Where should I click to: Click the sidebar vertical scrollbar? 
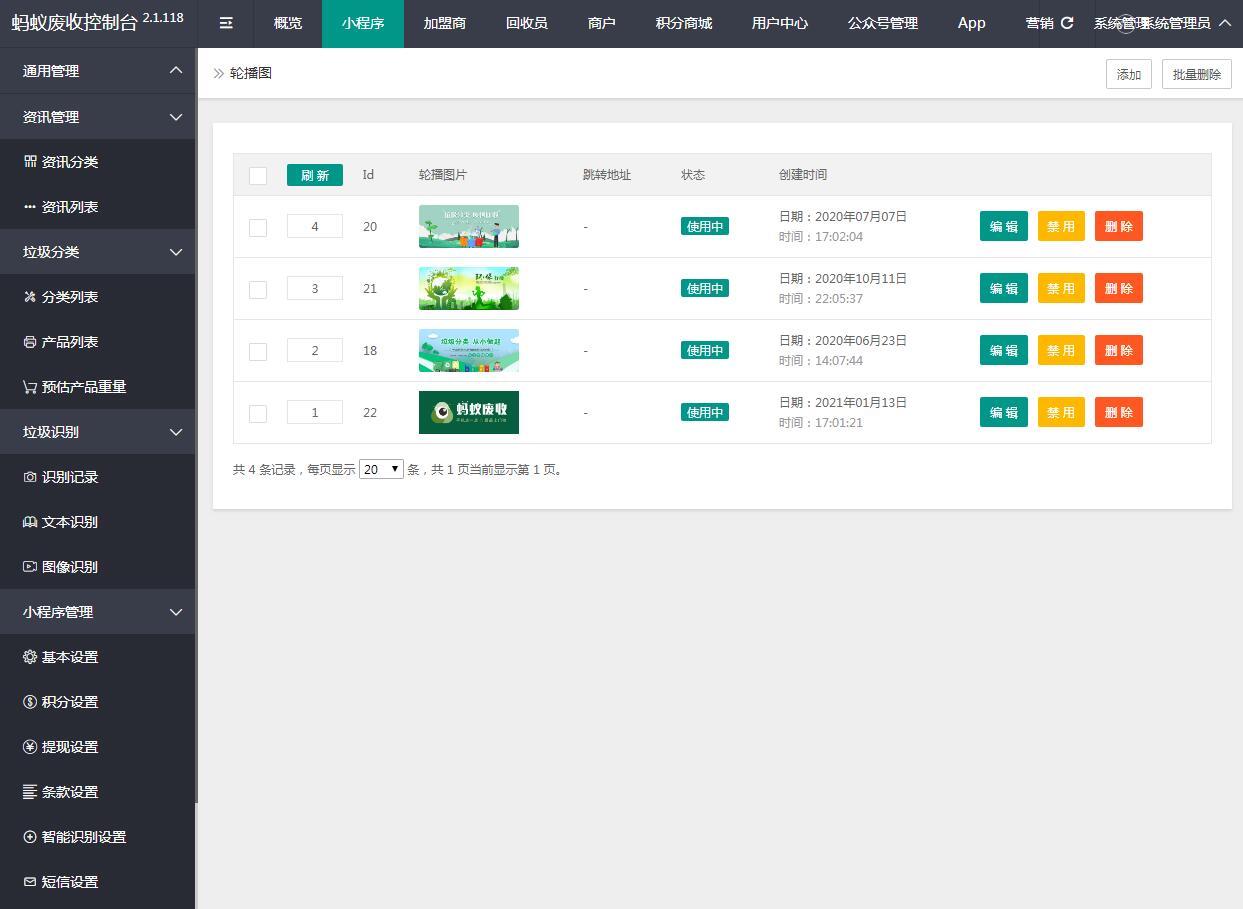197,425
